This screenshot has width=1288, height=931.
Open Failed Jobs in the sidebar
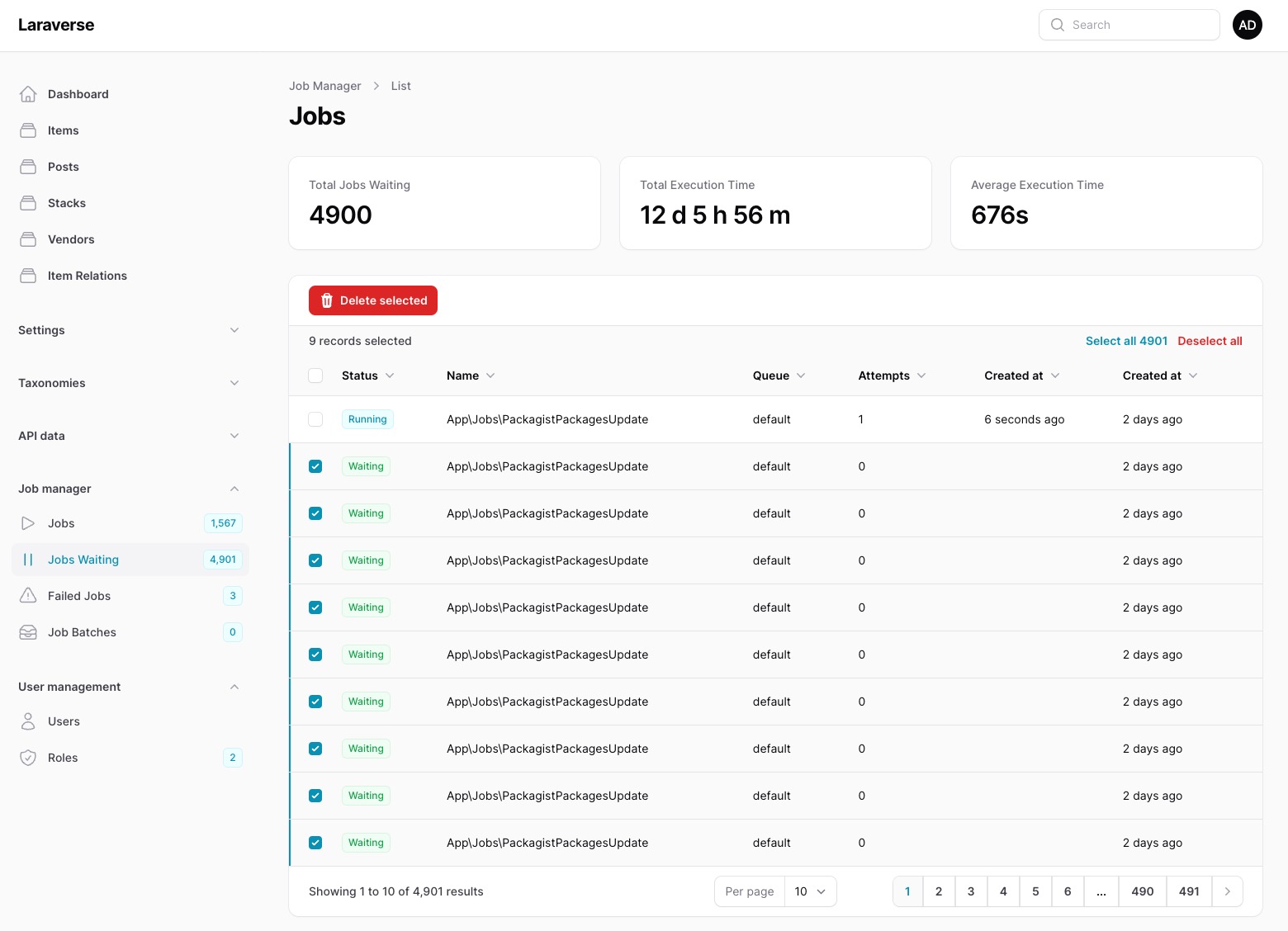(x=130, y=596)
